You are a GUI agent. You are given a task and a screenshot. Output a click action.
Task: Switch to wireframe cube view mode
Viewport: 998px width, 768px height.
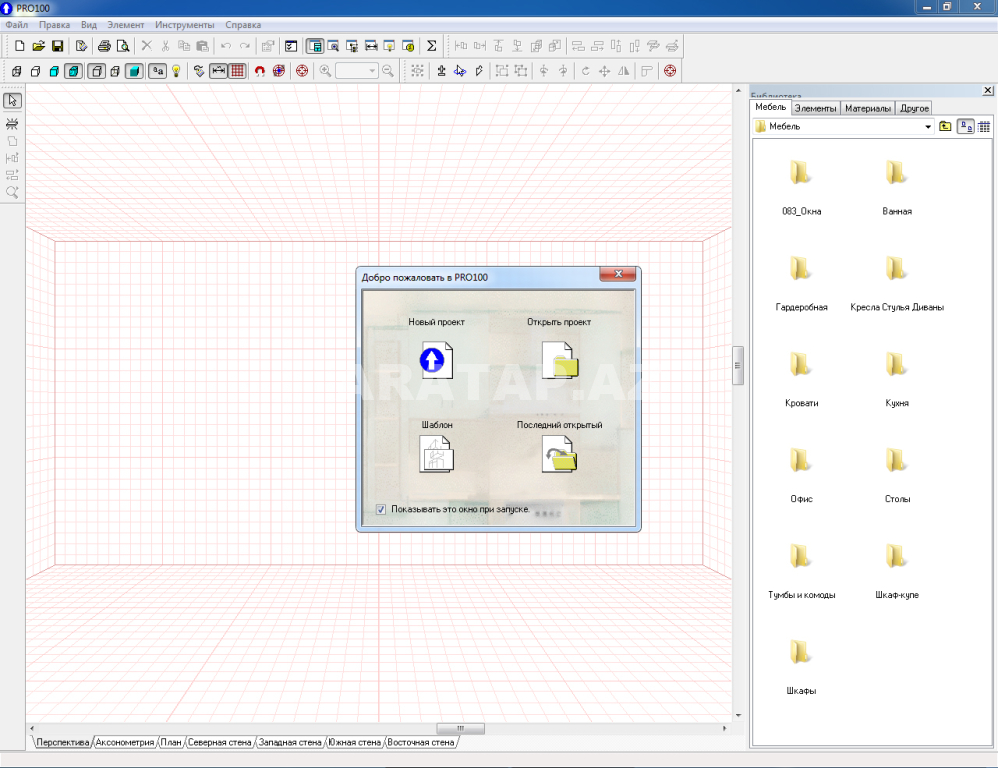coord(17,71)
